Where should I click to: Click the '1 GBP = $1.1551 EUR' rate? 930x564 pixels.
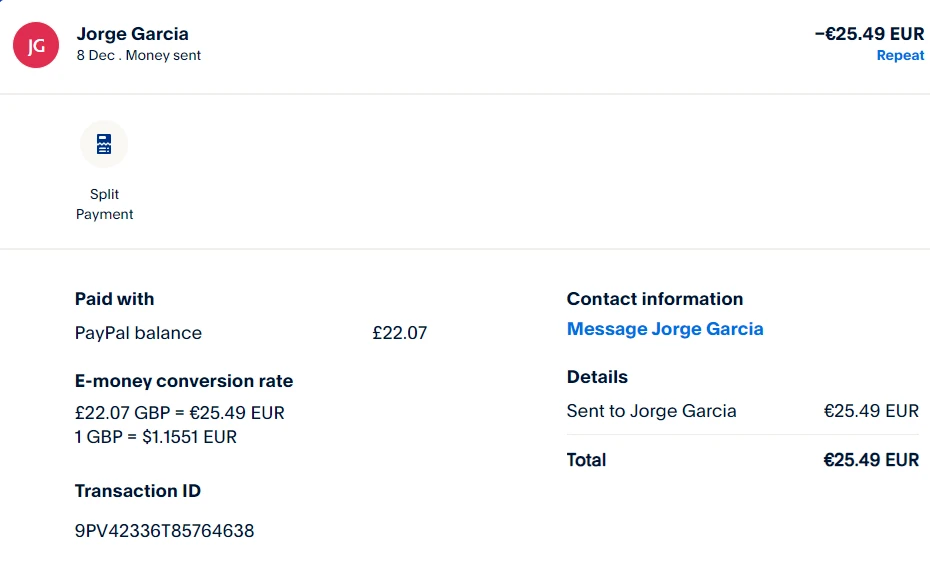[x=156, y=437]
